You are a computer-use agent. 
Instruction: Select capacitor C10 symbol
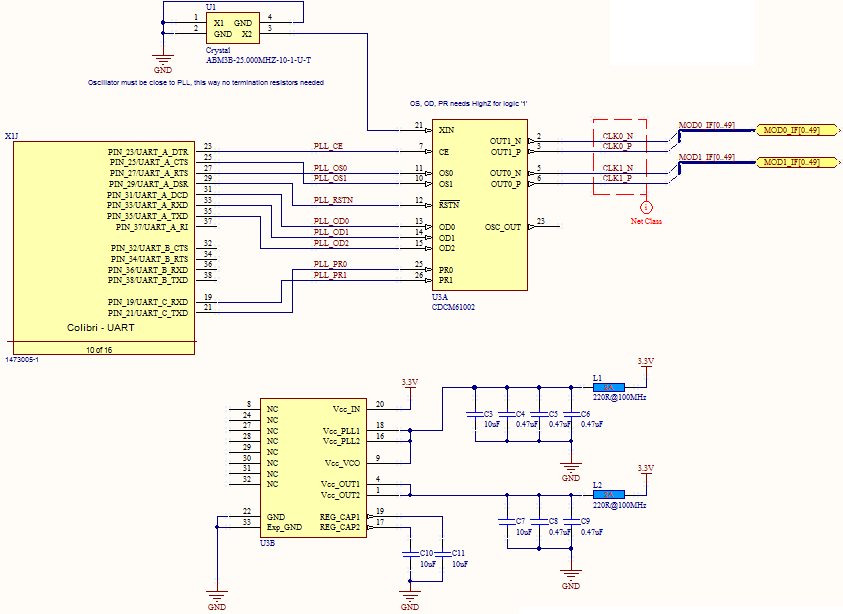point(410,554)
